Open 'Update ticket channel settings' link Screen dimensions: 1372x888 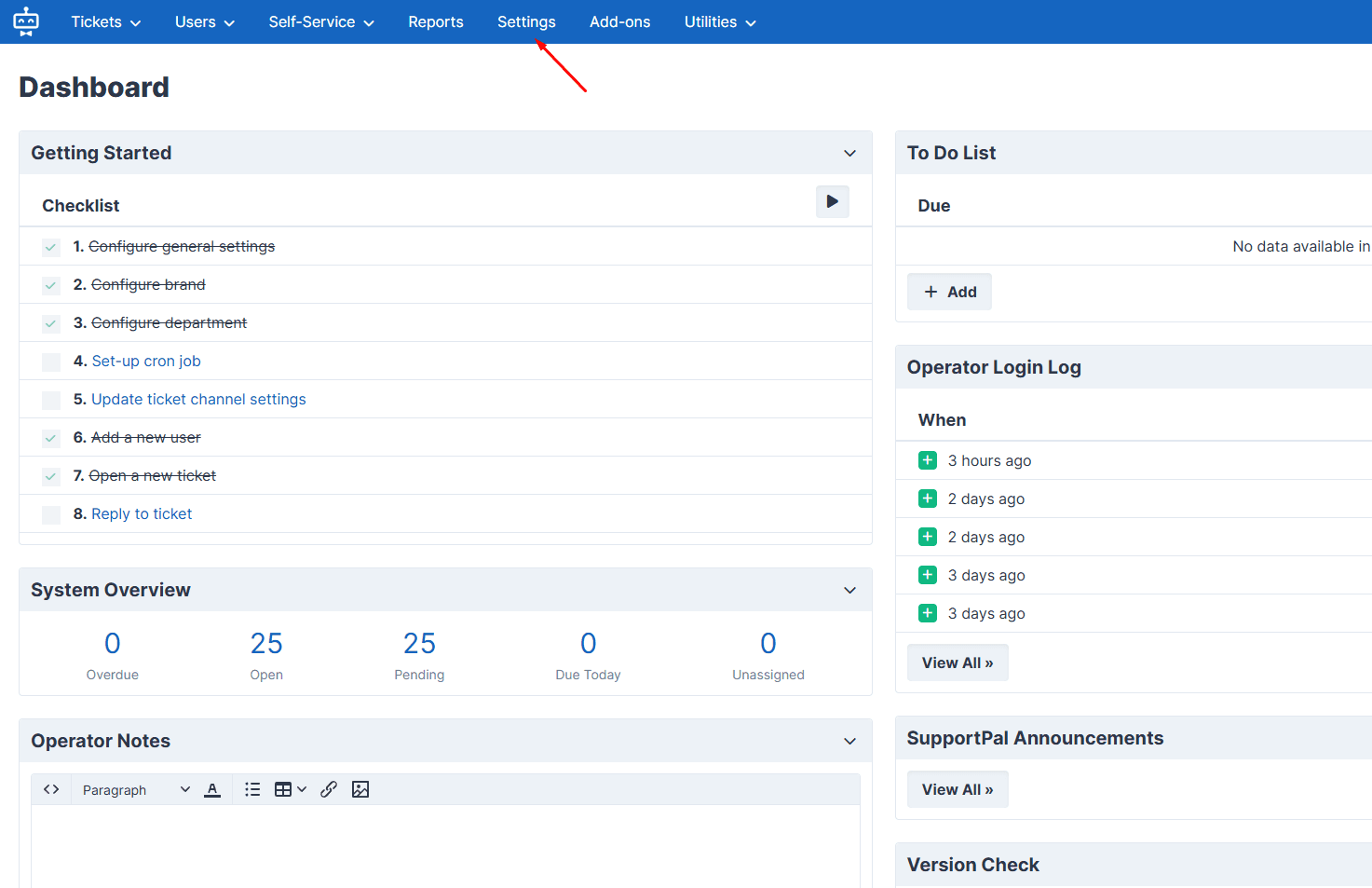(x=198, y=399)
